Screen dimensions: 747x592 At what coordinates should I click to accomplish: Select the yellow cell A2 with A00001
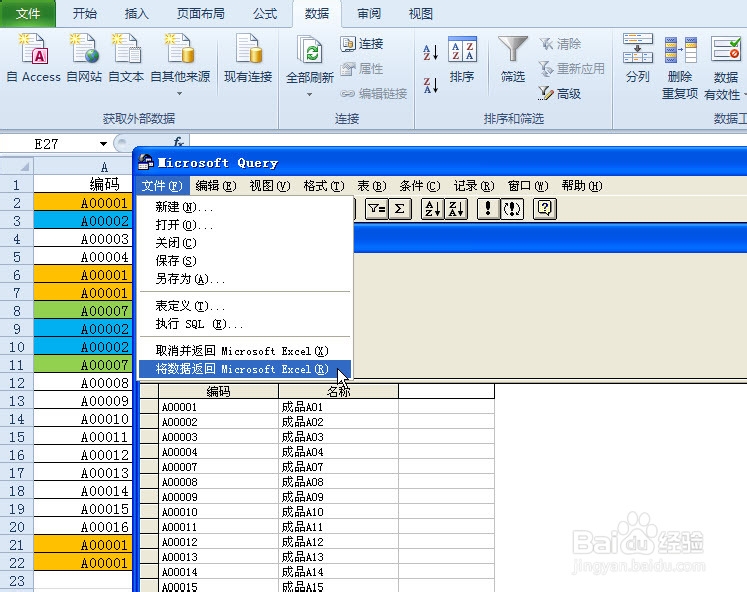[83, 203]
